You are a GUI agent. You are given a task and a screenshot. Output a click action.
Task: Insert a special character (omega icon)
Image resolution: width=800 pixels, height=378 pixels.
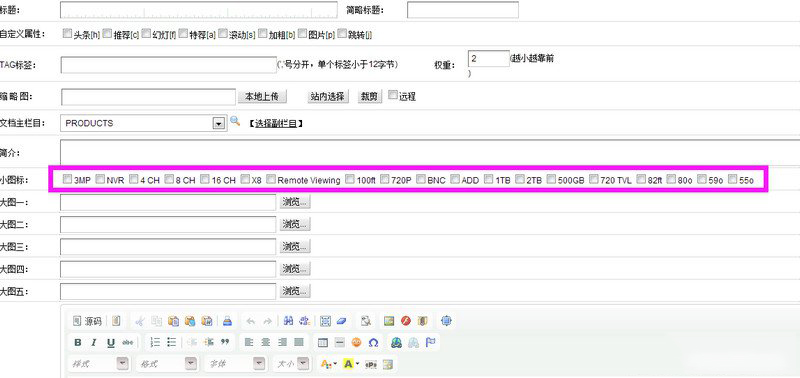pos(373,342)
